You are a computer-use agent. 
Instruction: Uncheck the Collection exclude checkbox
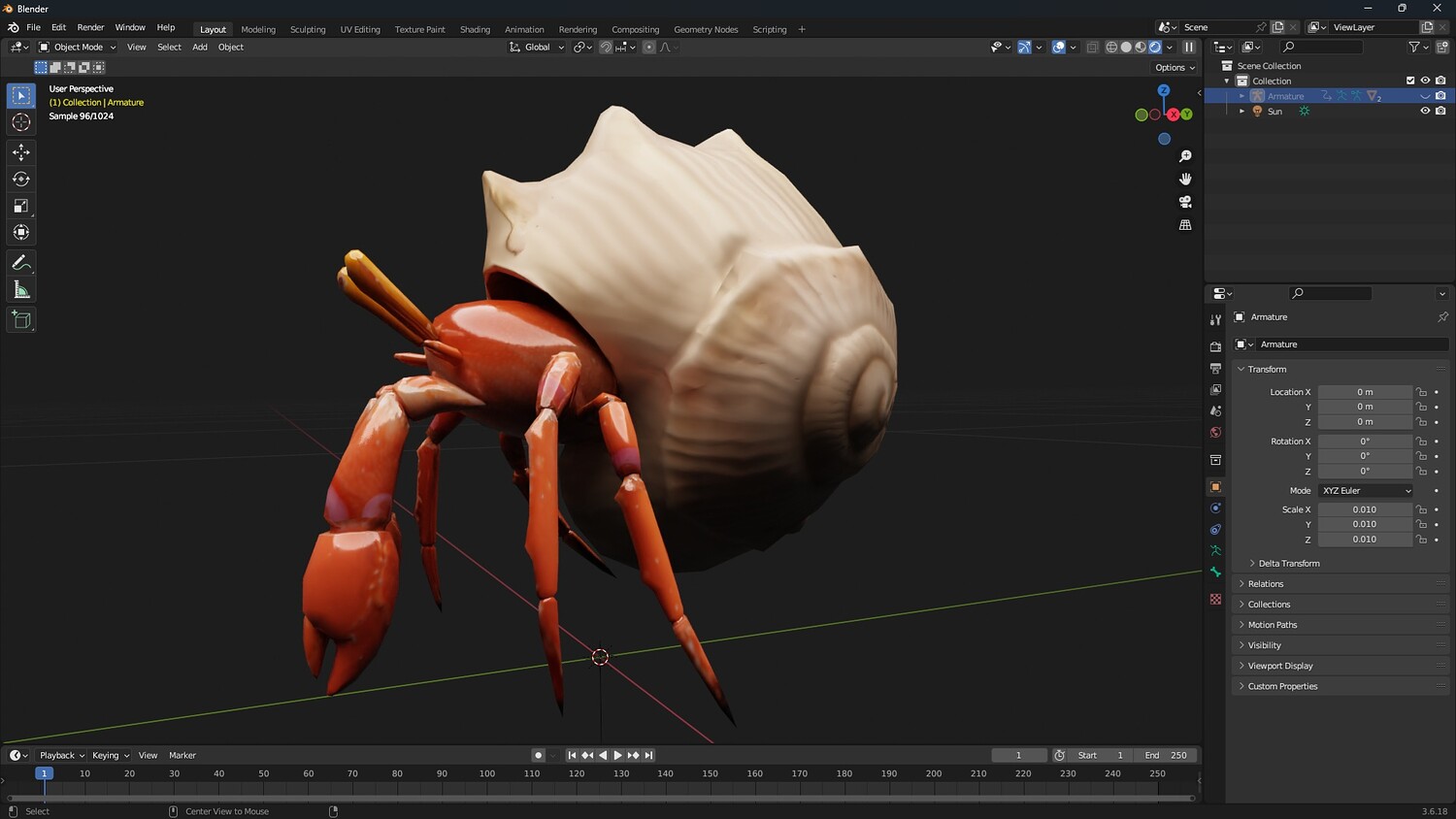(x=1410, y=81)
